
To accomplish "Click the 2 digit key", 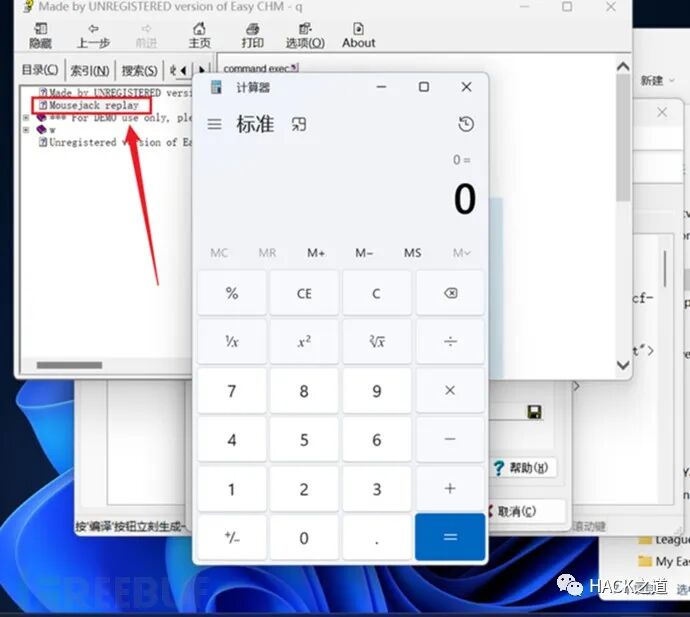I will [304, 488].
